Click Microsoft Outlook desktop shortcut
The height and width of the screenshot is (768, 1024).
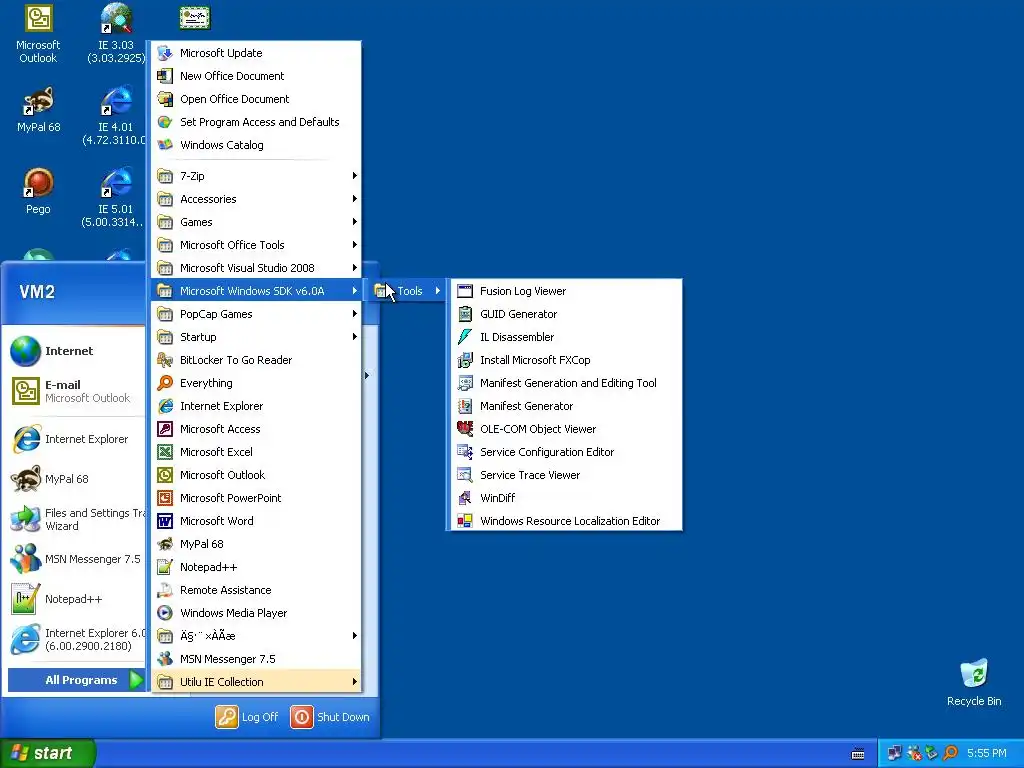tap(38, 34)
